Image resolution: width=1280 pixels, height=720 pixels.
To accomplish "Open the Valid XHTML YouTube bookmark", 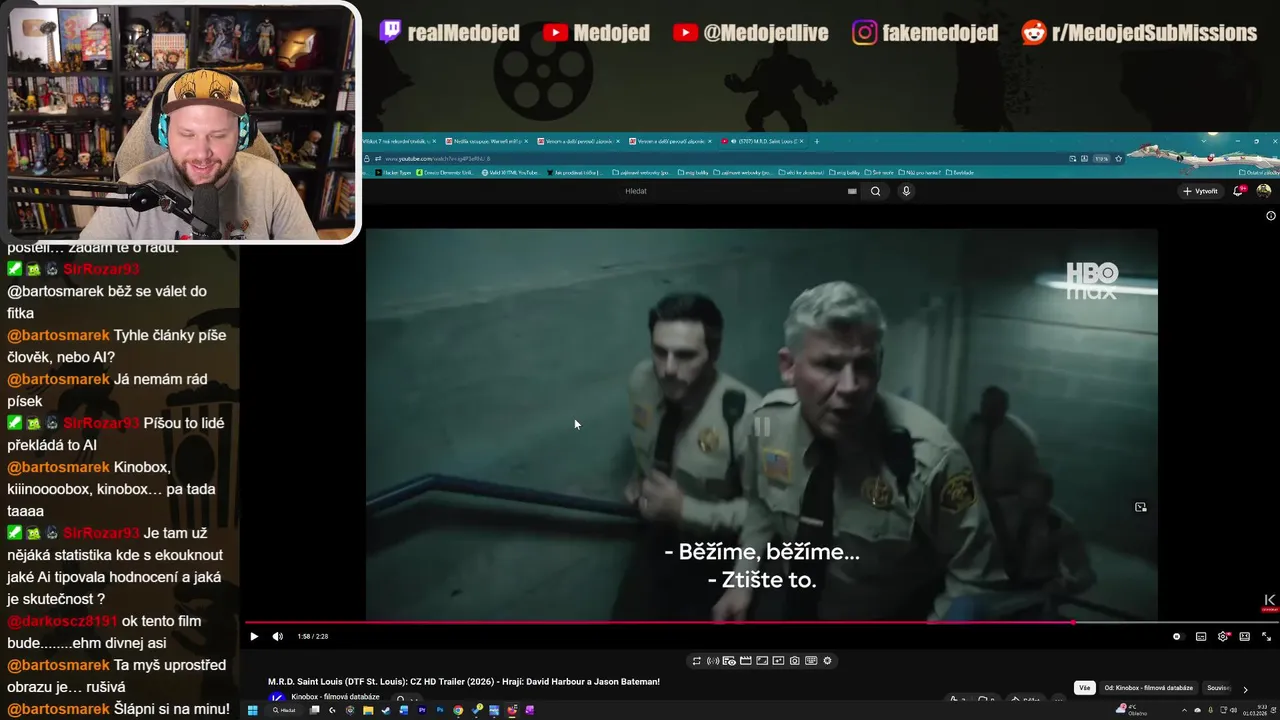I will coord(511,172).
